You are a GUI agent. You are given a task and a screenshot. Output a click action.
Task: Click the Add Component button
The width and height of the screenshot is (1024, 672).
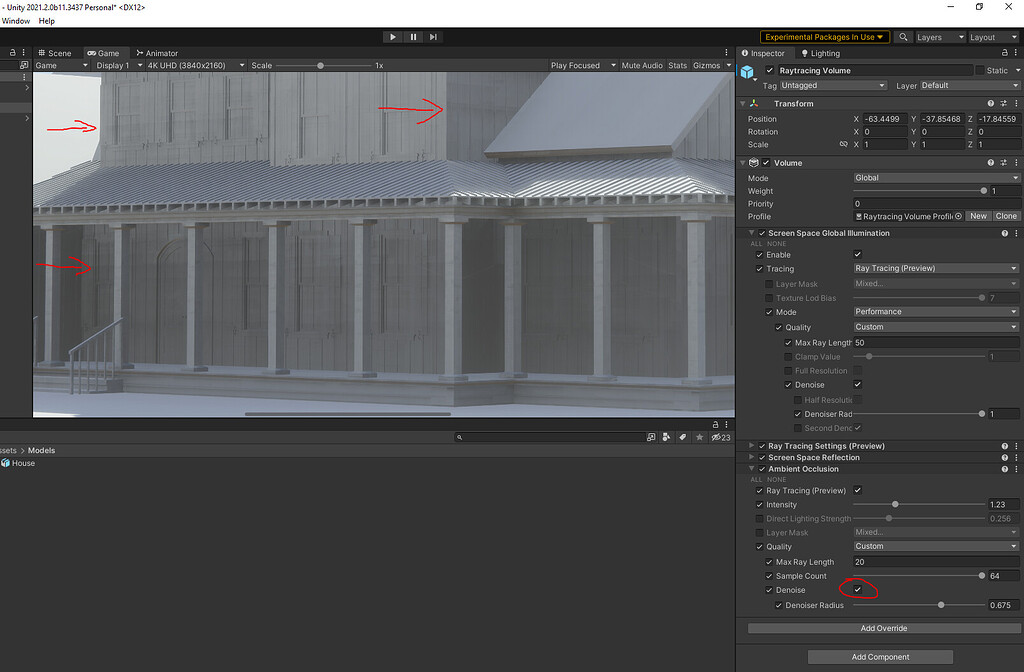click(x=880, y=657)
